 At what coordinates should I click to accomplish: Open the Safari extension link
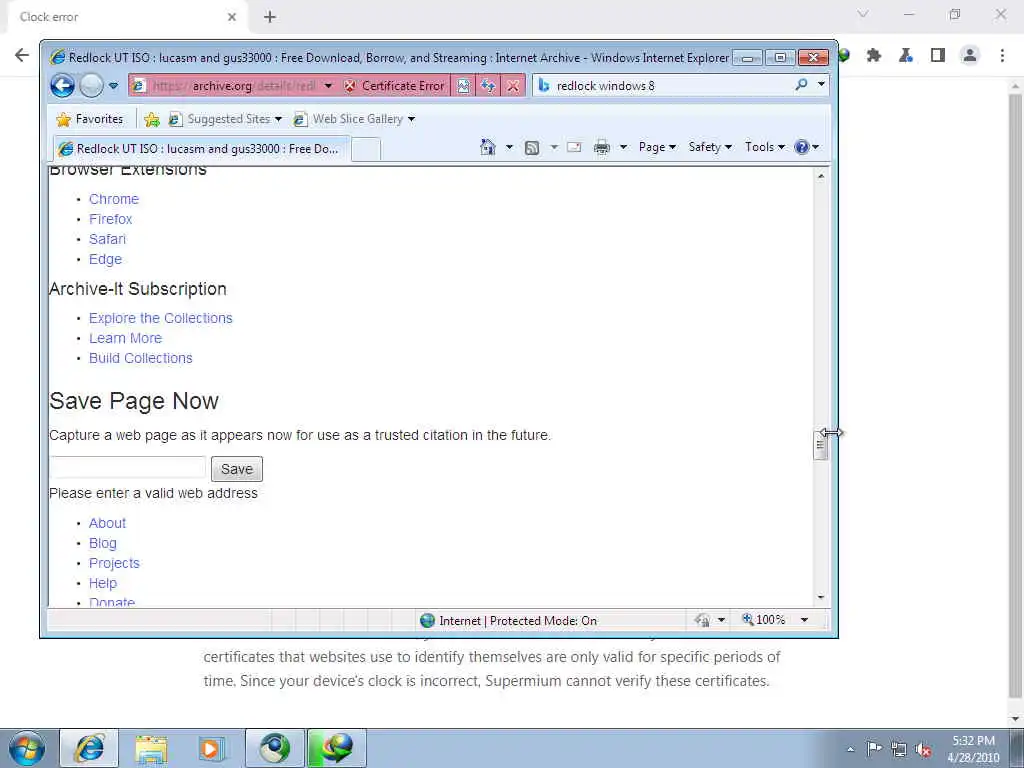click(x=107, y=239)
